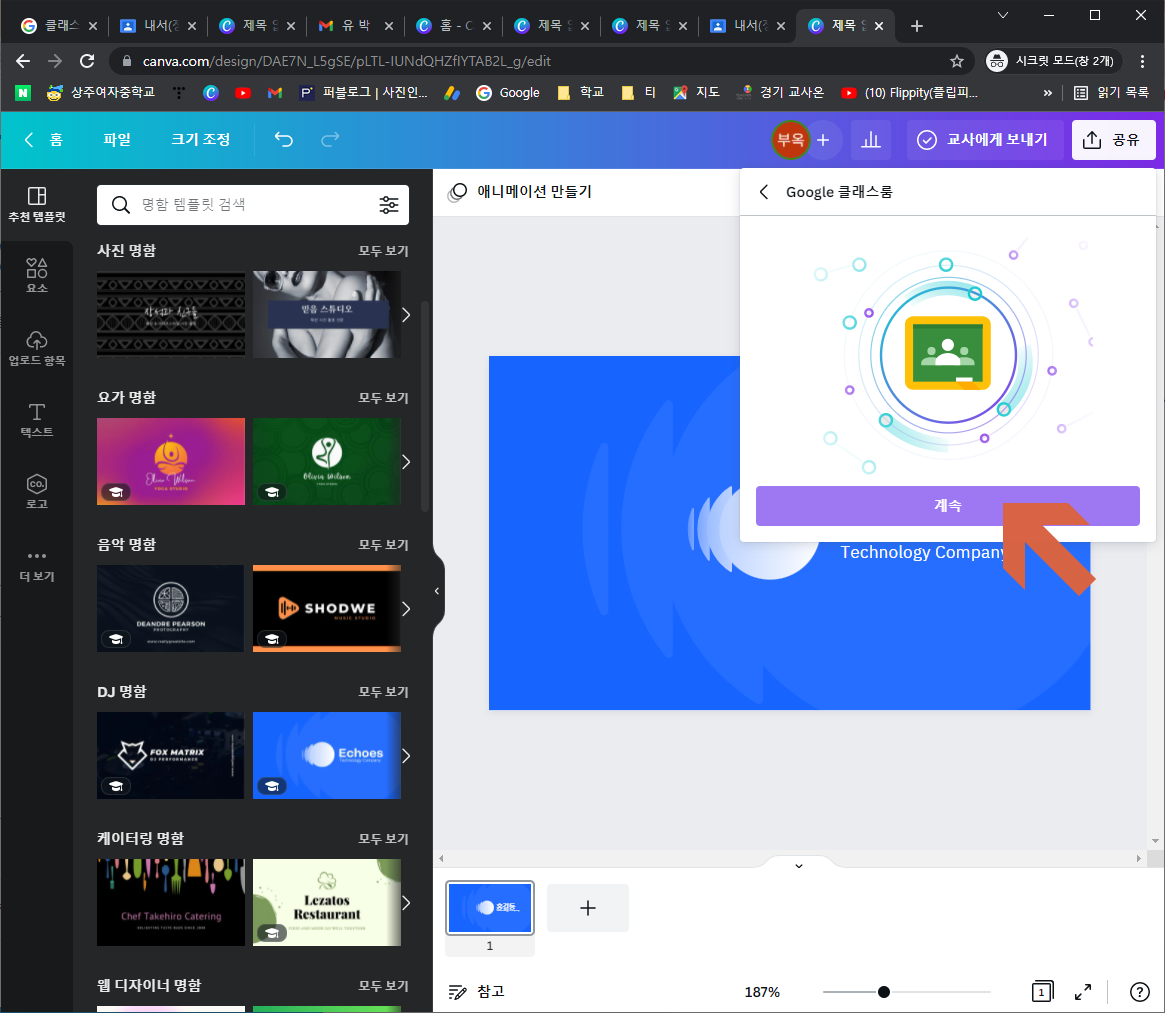This screenshot has height=1013, width=1165.
Task: Click the animation (애니메이션 만들기) button
Action: click(520, 192)
